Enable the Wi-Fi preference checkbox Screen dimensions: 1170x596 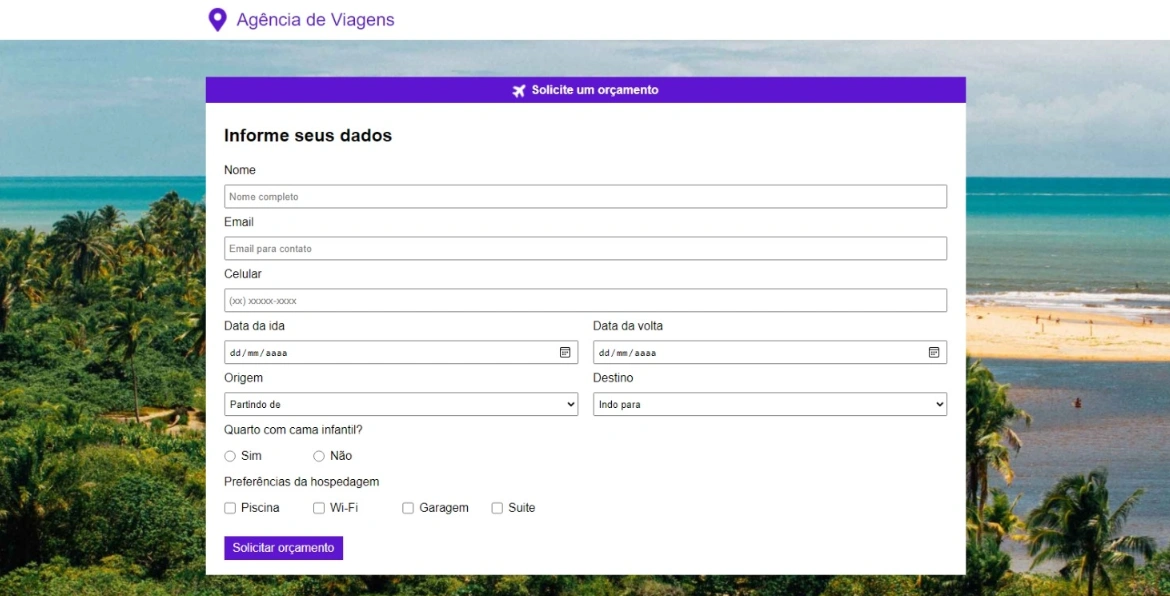click(319, 508)
